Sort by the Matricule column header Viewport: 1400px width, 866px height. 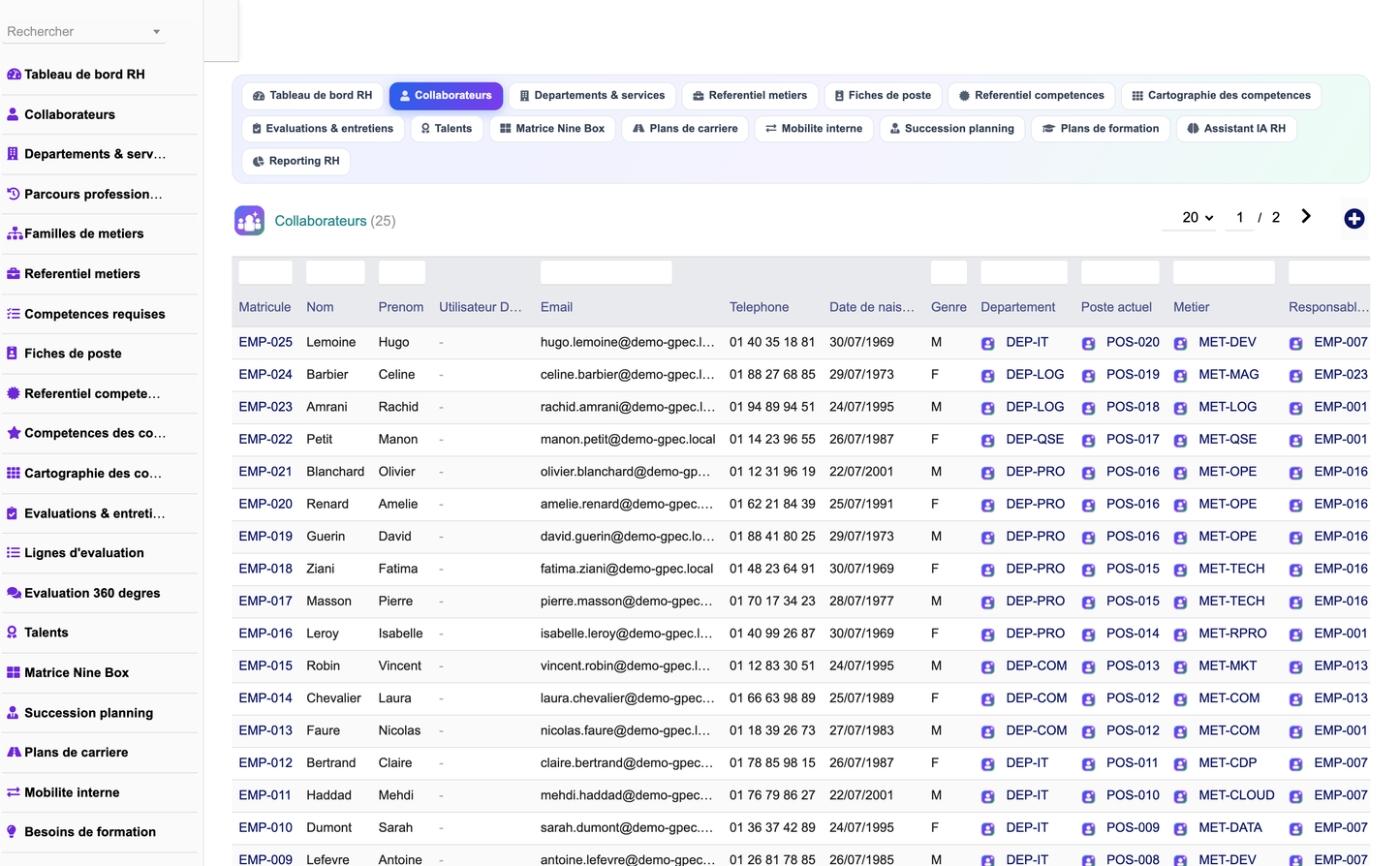pyautogui.click(x=264, y=307)
